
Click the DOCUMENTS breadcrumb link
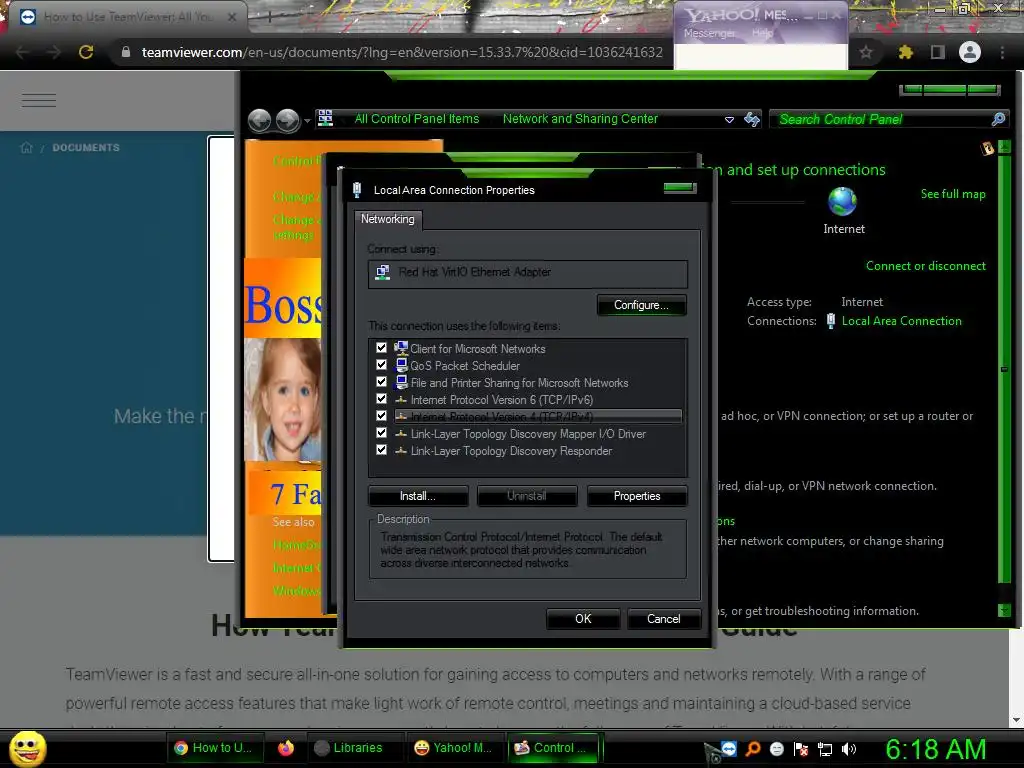86,148
